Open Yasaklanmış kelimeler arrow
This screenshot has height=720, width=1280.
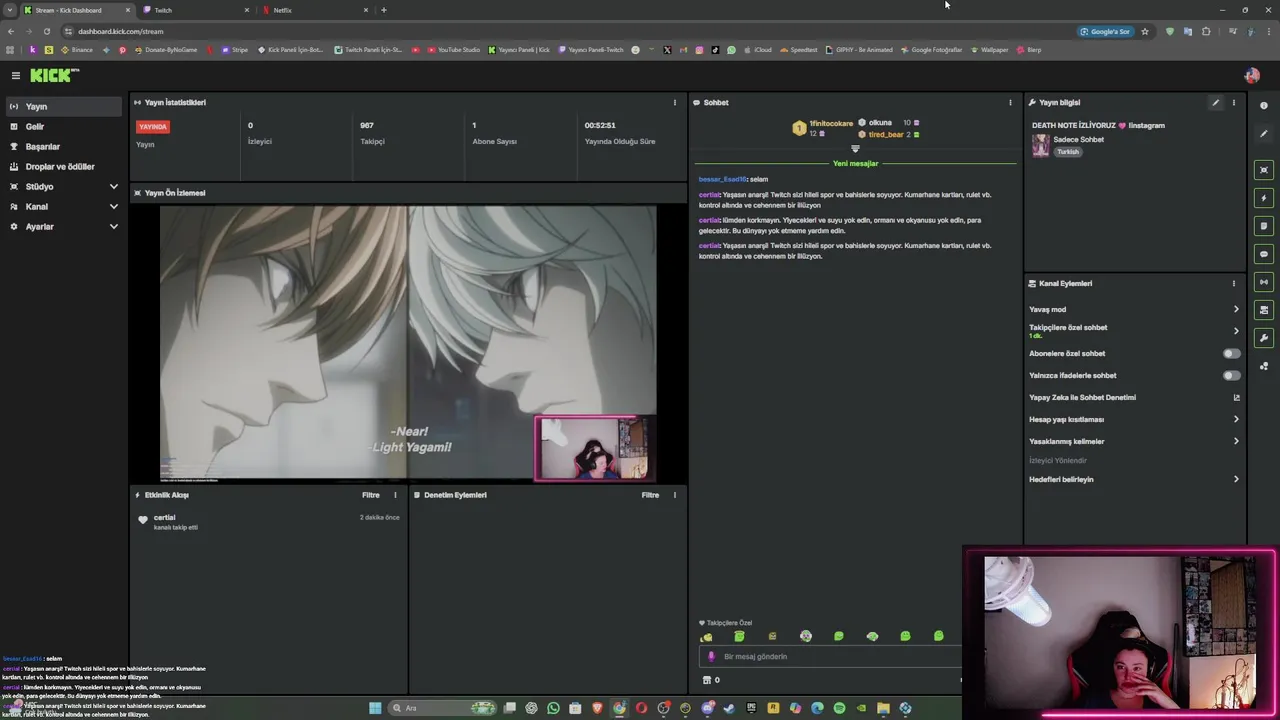[1236, 441]
